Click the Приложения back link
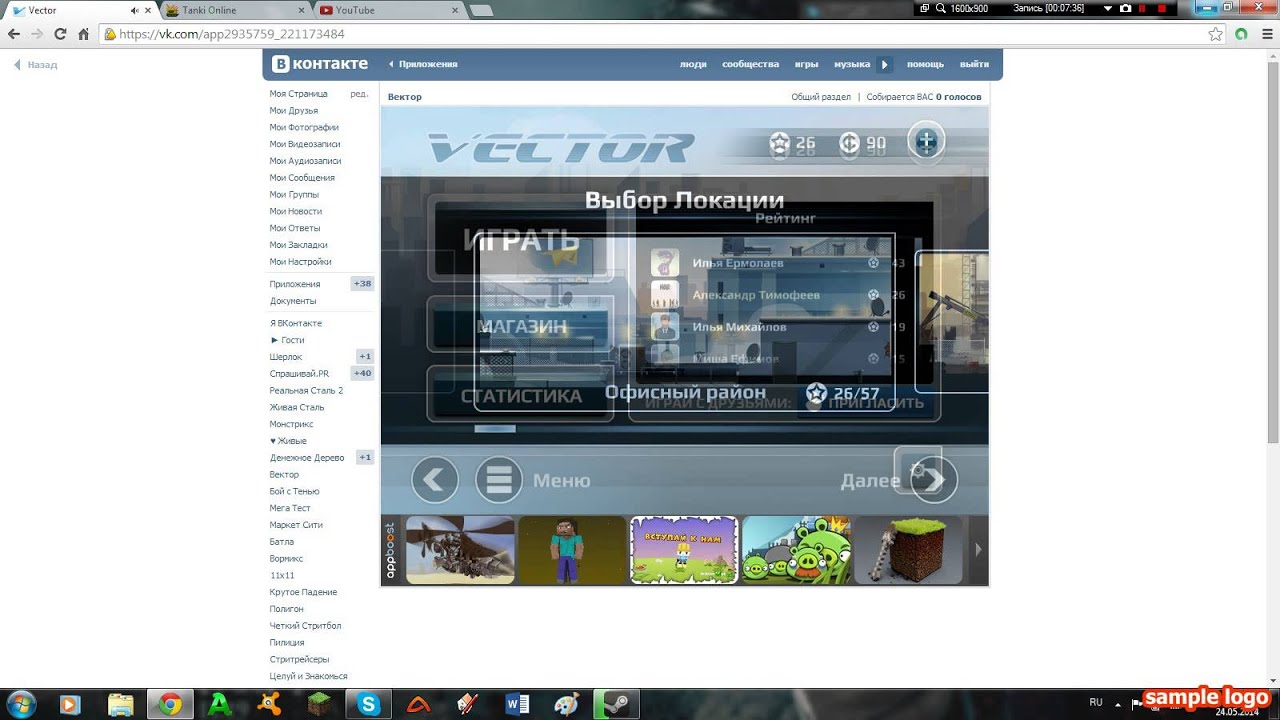This screenshot has height=720, width=1280. pyautogui.click(x=423, y=64)
